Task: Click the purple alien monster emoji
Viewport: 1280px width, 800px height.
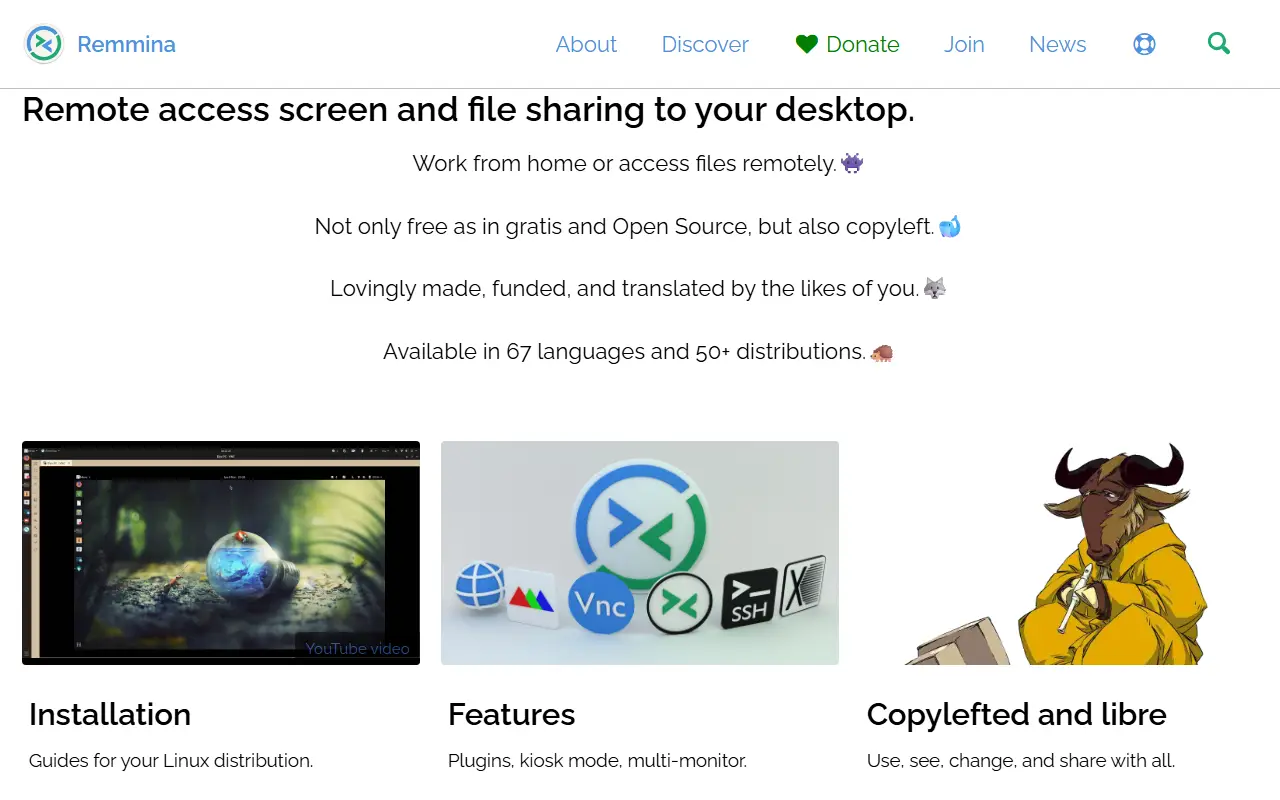Action: click(852, 163)
